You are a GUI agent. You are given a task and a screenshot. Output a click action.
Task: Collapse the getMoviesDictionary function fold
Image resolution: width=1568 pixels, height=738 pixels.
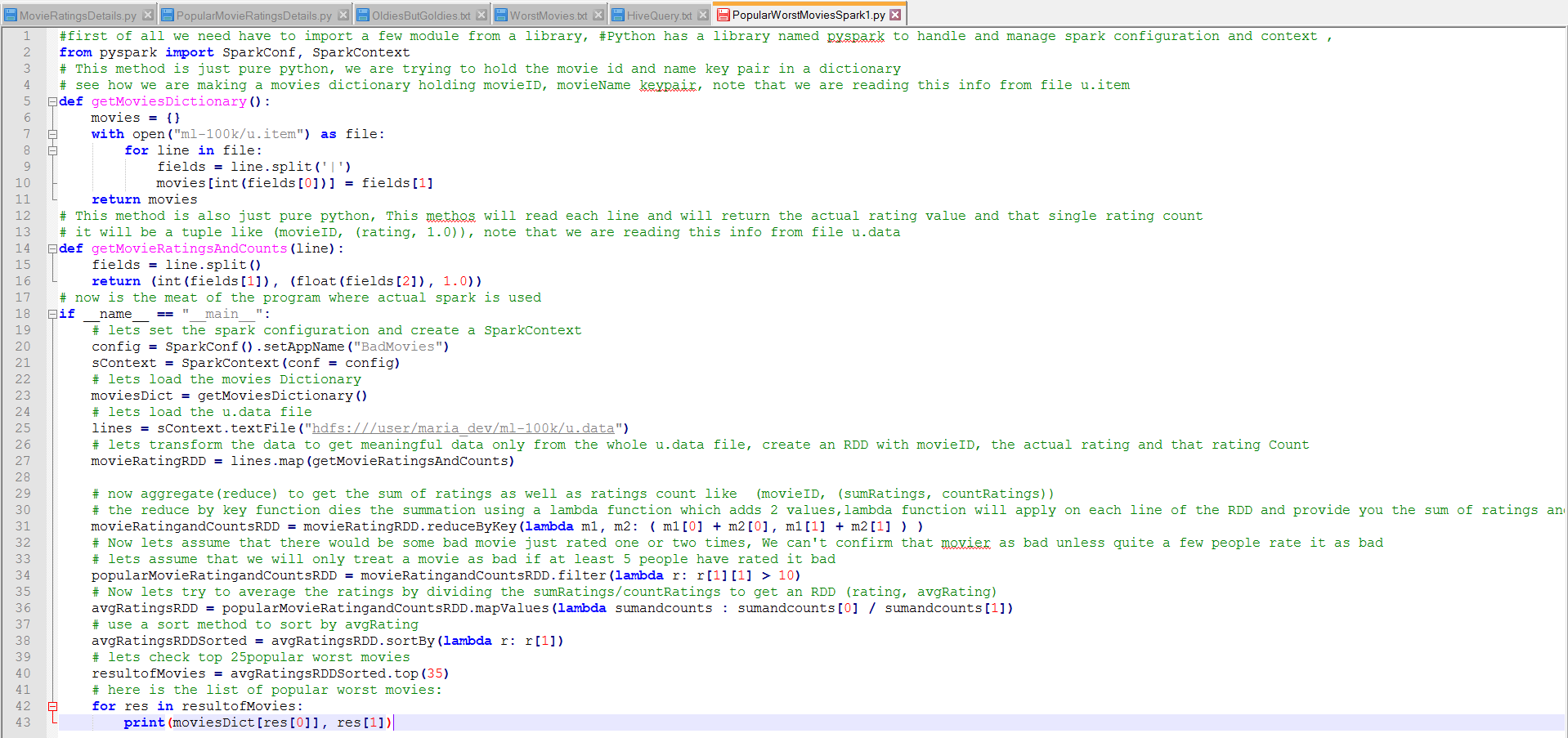tap(52, 102)
